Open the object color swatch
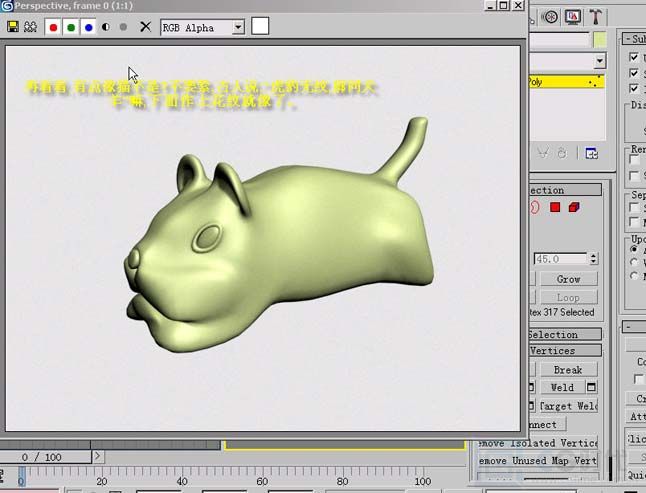 coord(600,40)
